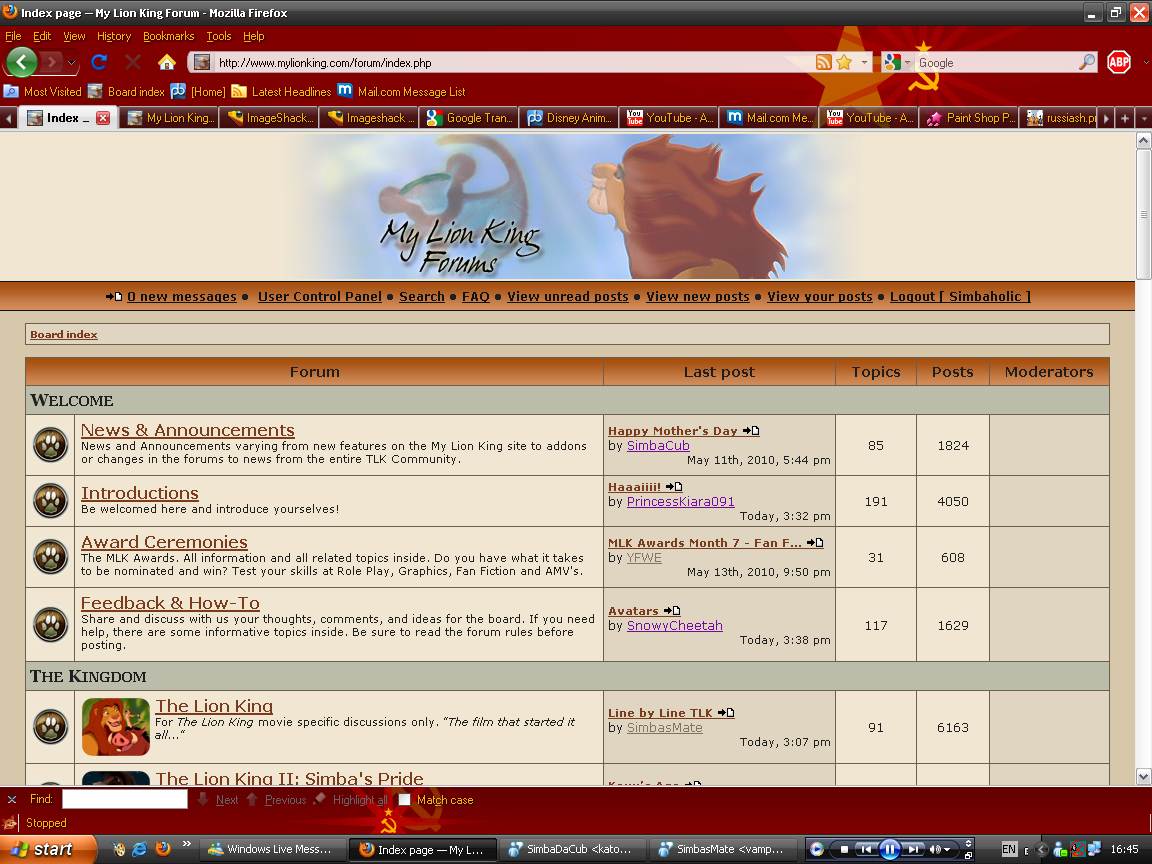Screen dimensions: 1152x864
Task: Pause playback in the media player toolbar
Action: tap(889, 849)
